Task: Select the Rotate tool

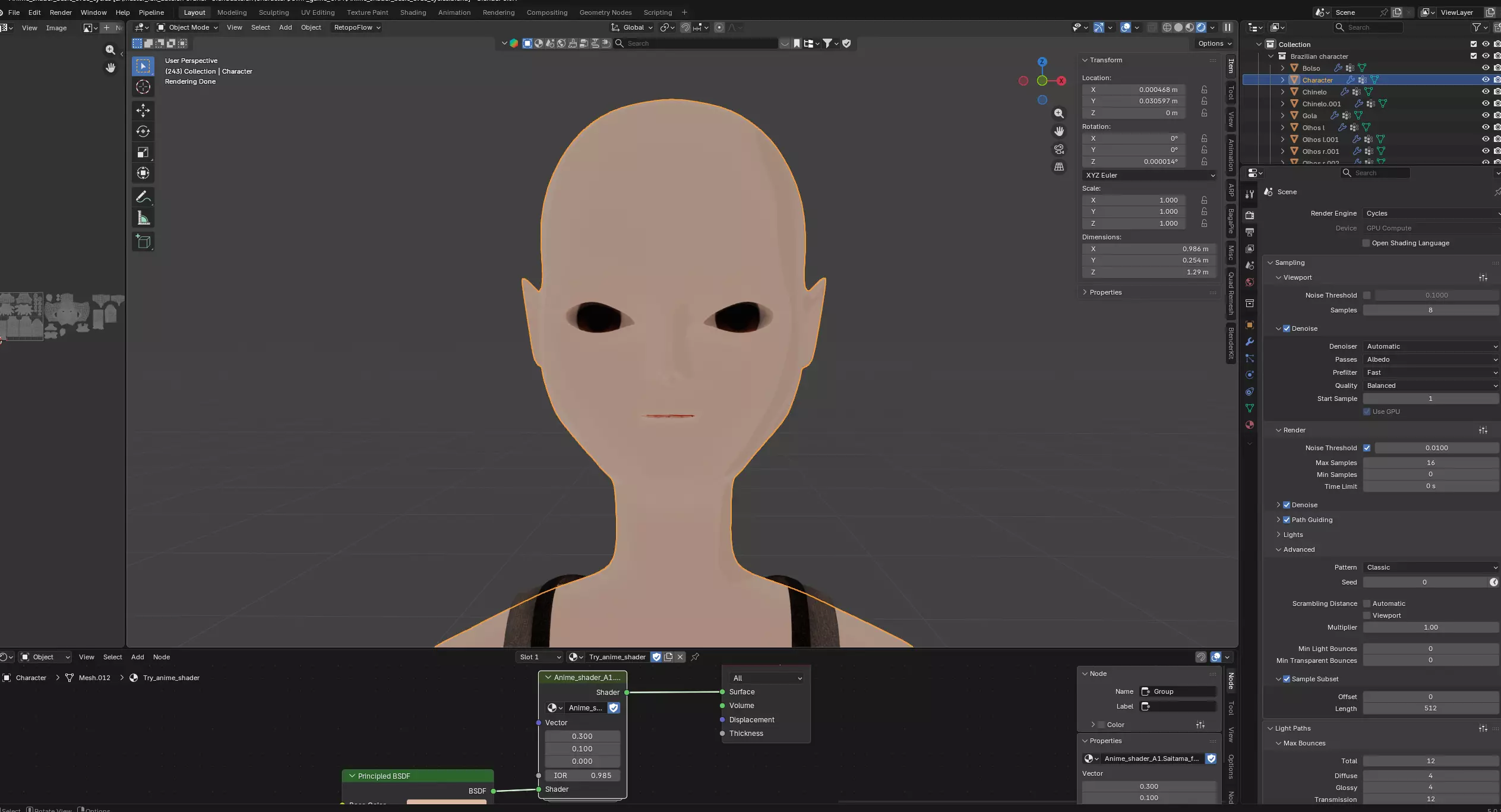Action: [143, 131]
